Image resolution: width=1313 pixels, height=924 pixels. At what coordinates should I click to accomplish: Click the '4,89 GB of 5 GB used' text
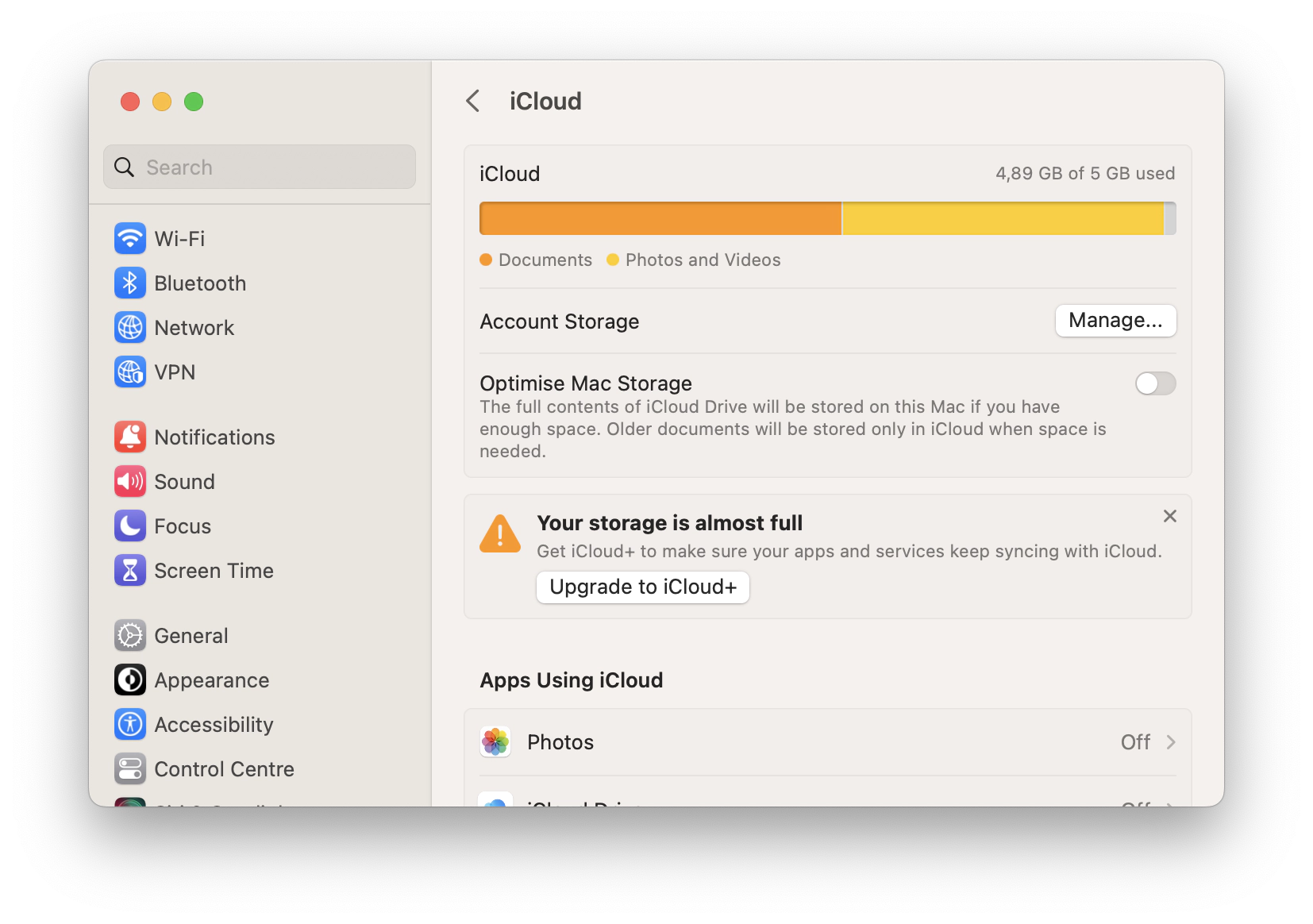(x=1085, y=173)
